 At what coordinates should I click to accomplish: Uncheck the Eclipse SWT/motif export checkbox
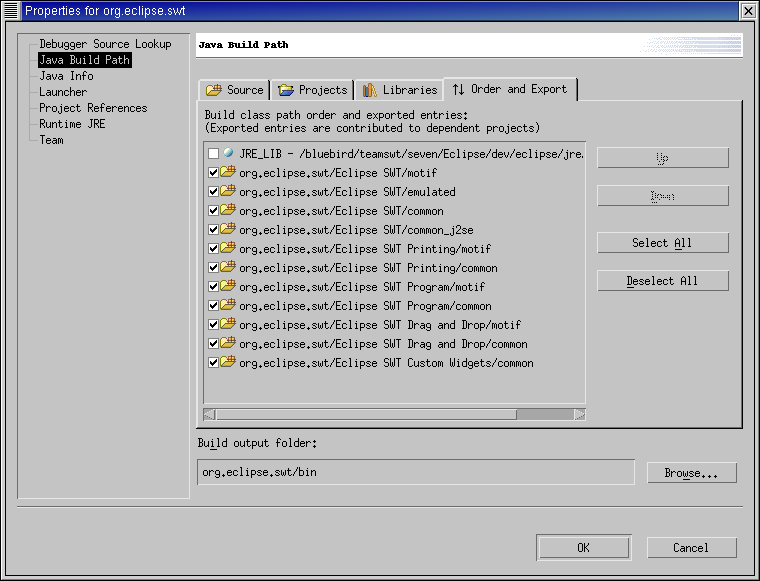[x=213, y=173]
